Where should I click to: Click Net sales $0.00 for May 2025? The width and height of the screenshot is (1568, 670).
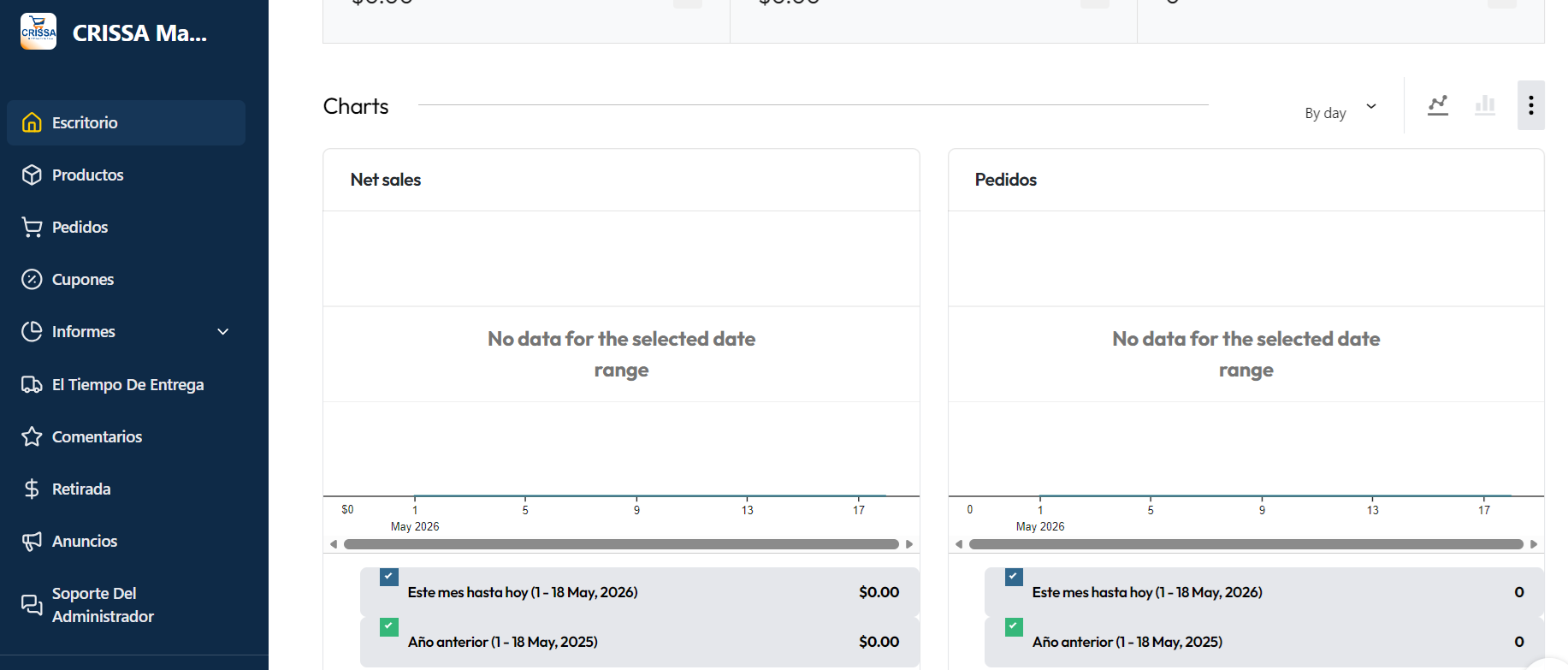tap(879, 642)
